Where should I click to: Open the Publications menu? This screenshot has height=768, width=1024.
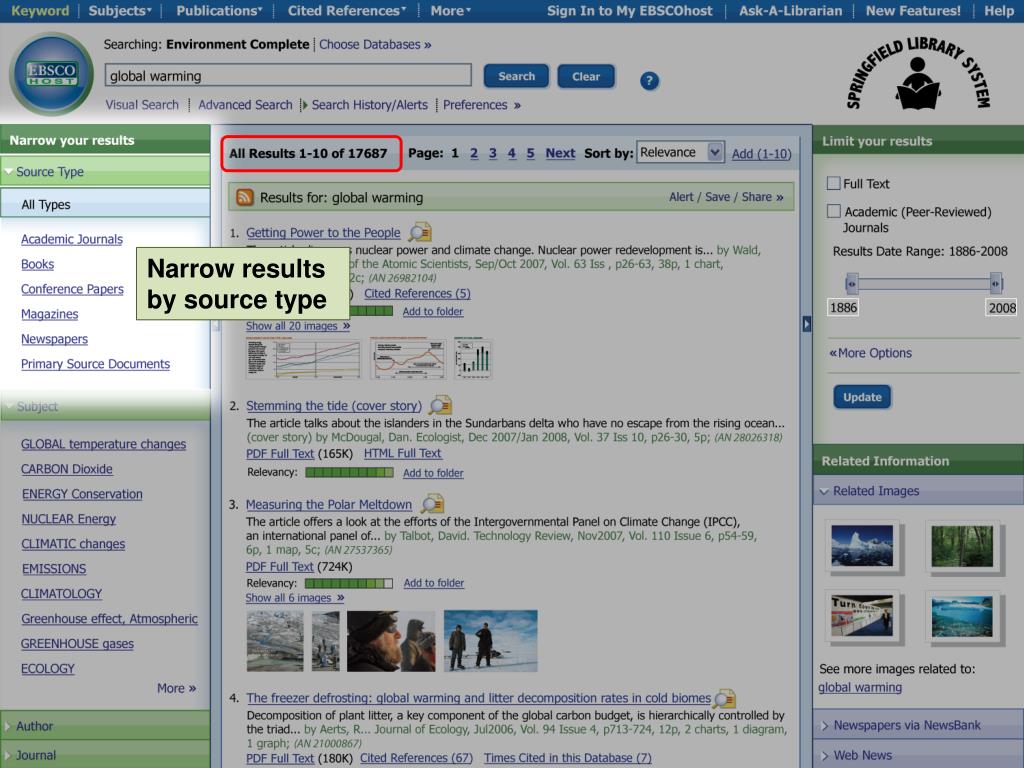219,10
